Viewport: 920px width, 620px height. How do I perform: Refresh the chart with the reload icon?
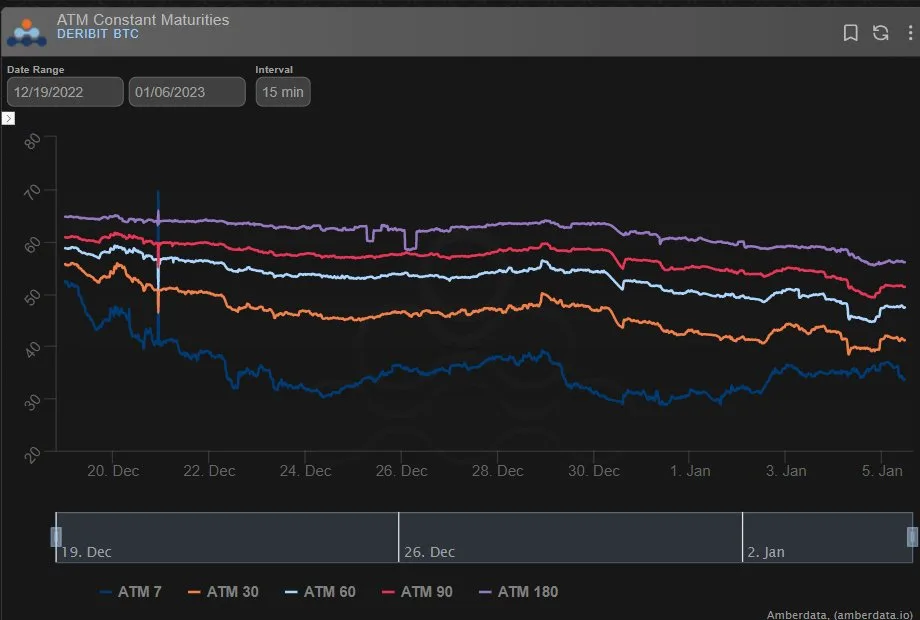(x=880, y=33)
